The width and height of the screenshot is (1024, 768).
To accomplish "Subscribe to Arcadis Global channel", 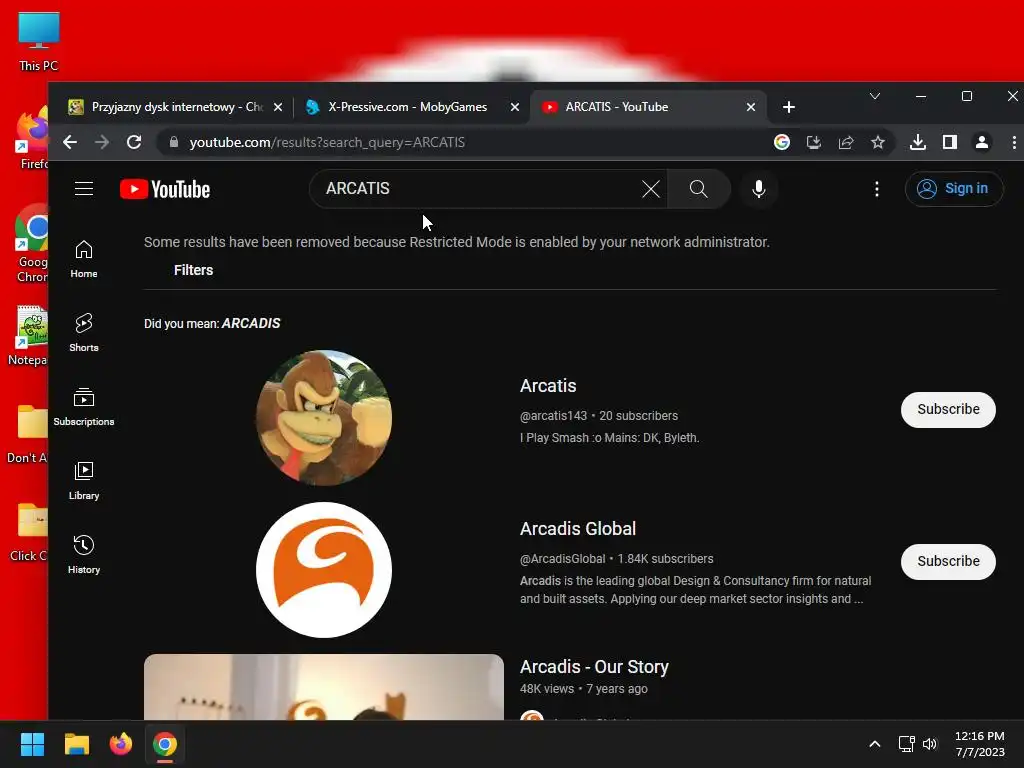I will pyautogui.click(x=948, y=562).
